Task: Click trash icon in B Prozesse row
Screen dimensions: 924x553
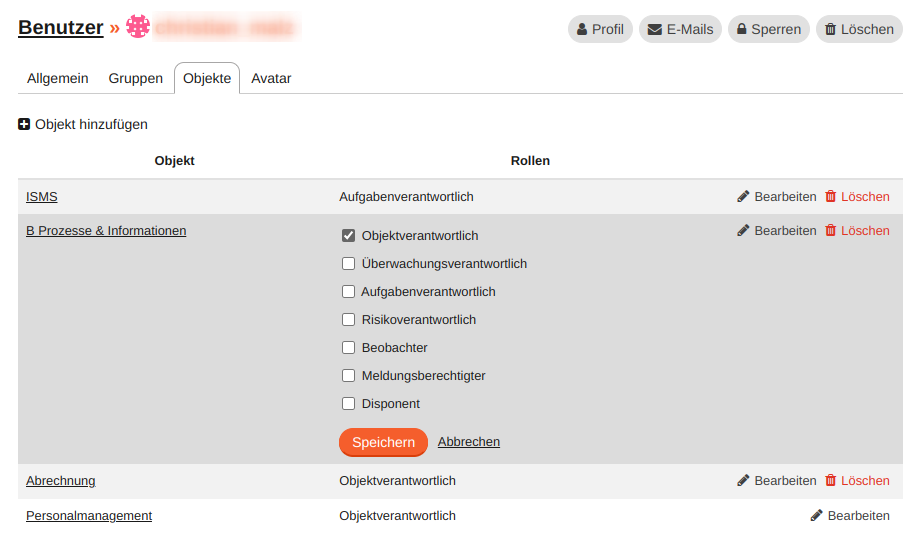Action: pyautogui.click(x=830, y=231)
